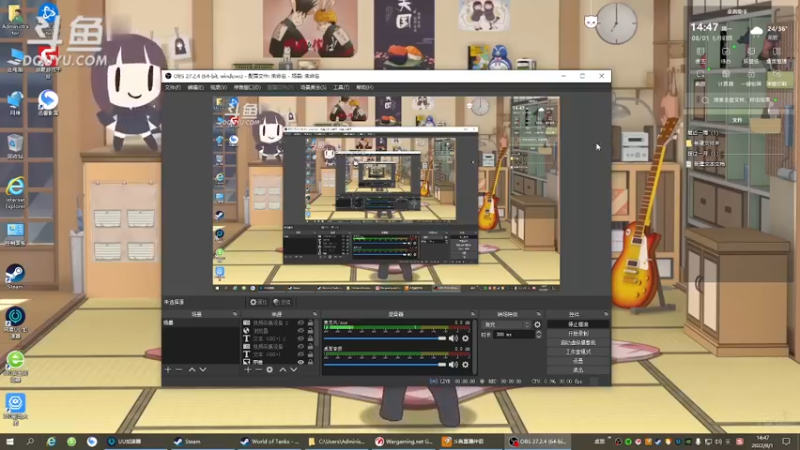Pop out the 混音器 dock panel
The height and width of the screenshot is (450, 800).
click(x=472, y=314)
